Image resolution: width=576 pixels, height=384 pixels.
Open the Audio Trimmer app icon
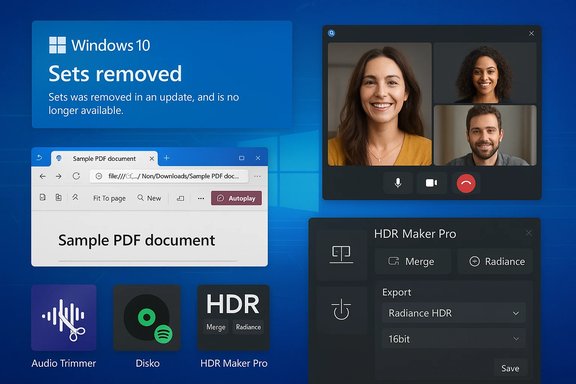click(x=64, y=317)
